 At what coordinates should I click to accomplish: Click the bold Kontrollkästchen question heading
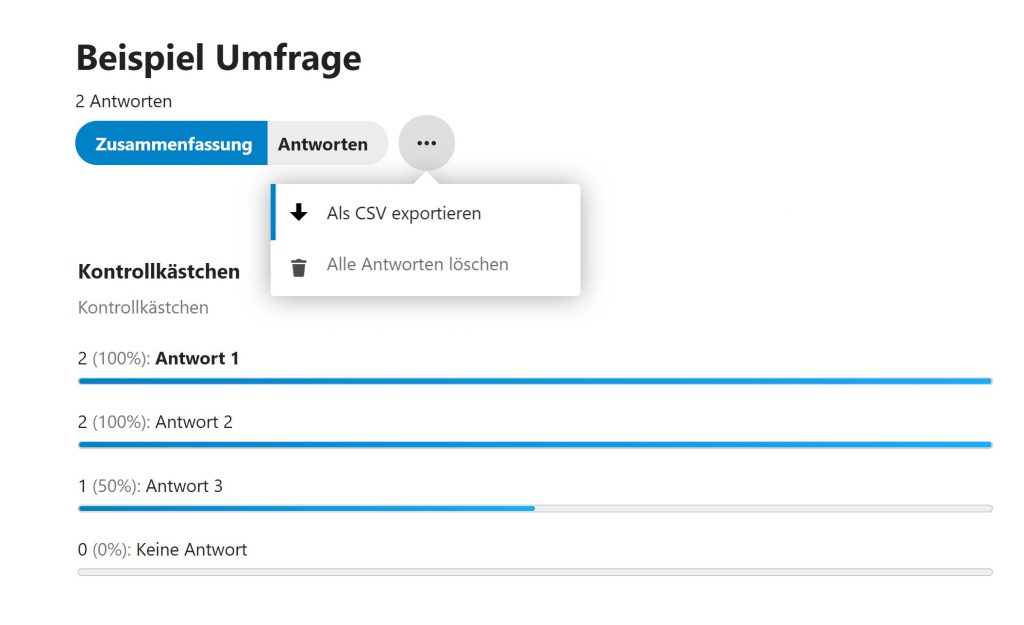point(158,271)
